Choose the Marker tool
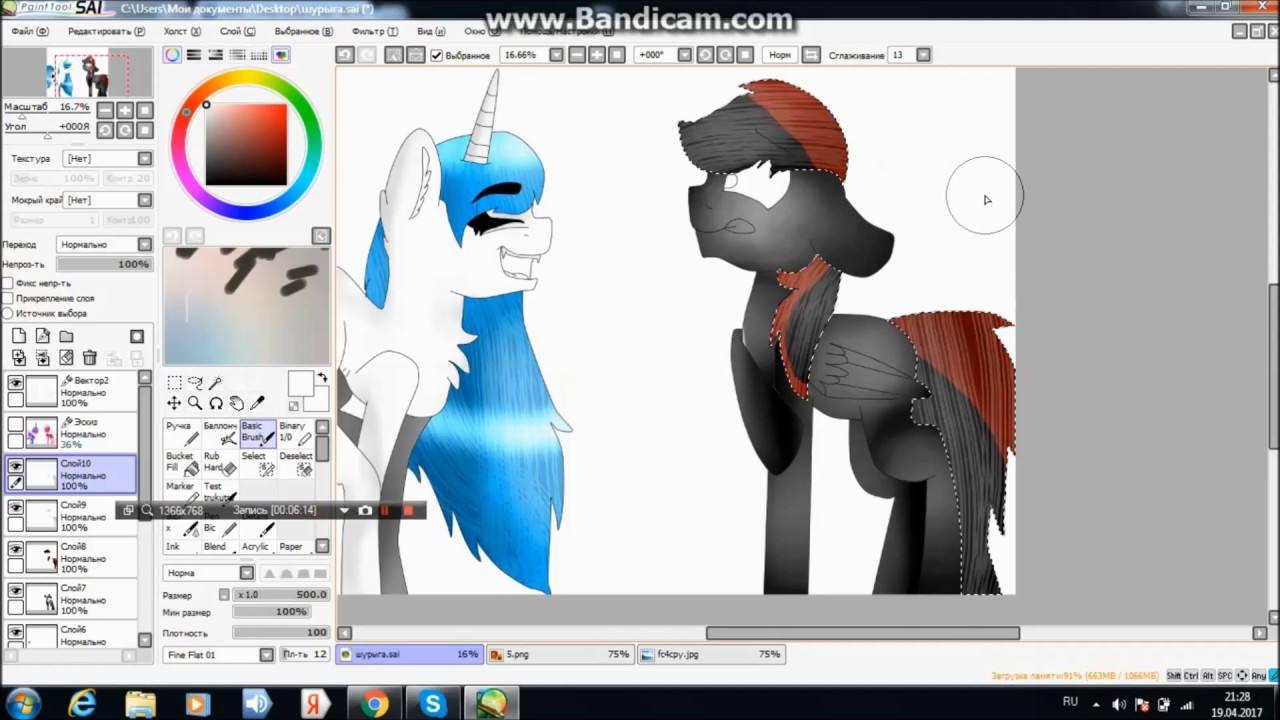This screenshot has width=1280, height=720. [x=182, y=491]
